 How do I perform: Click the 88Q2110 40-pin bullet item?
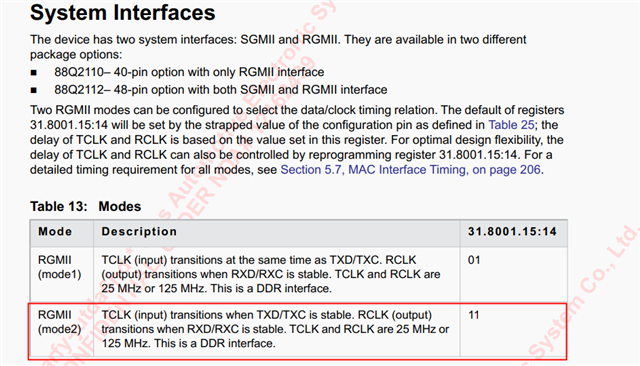coord(189,72)
